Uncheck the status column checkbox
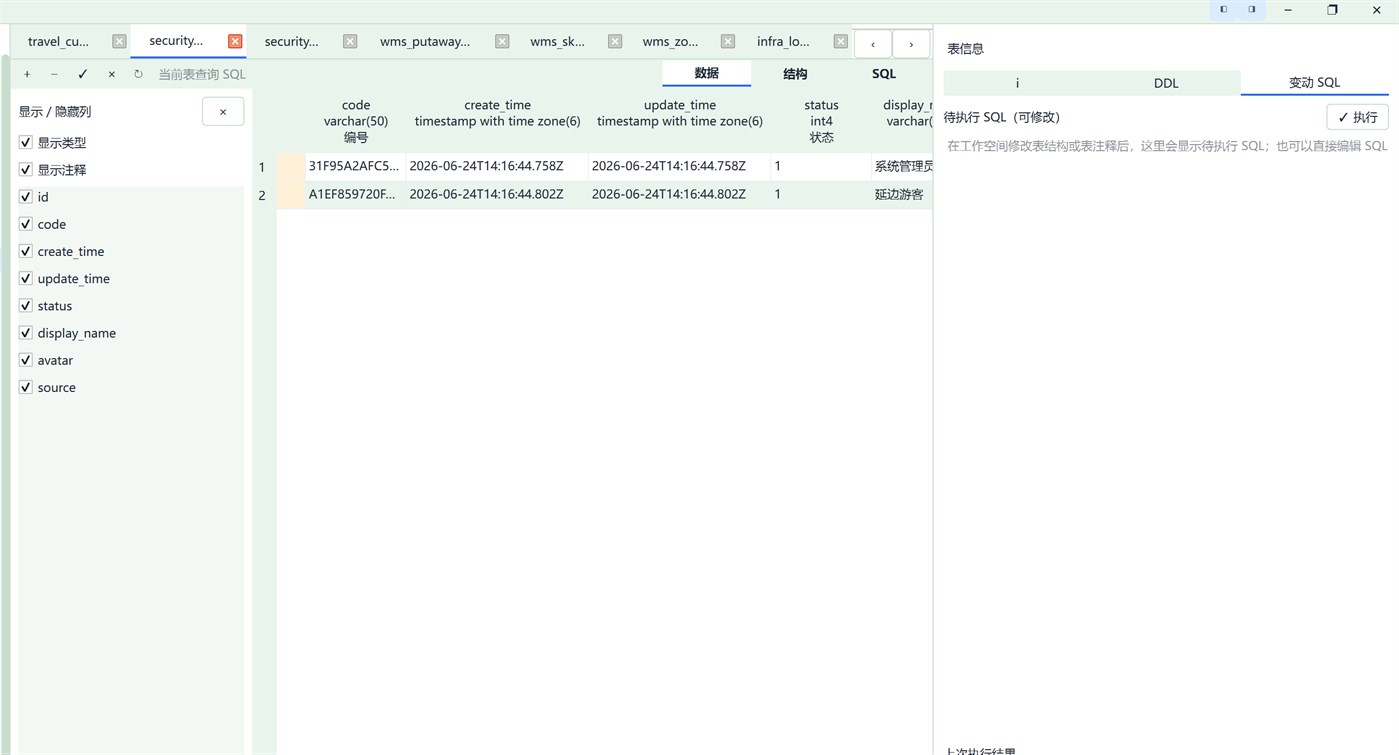 (26, 305)
